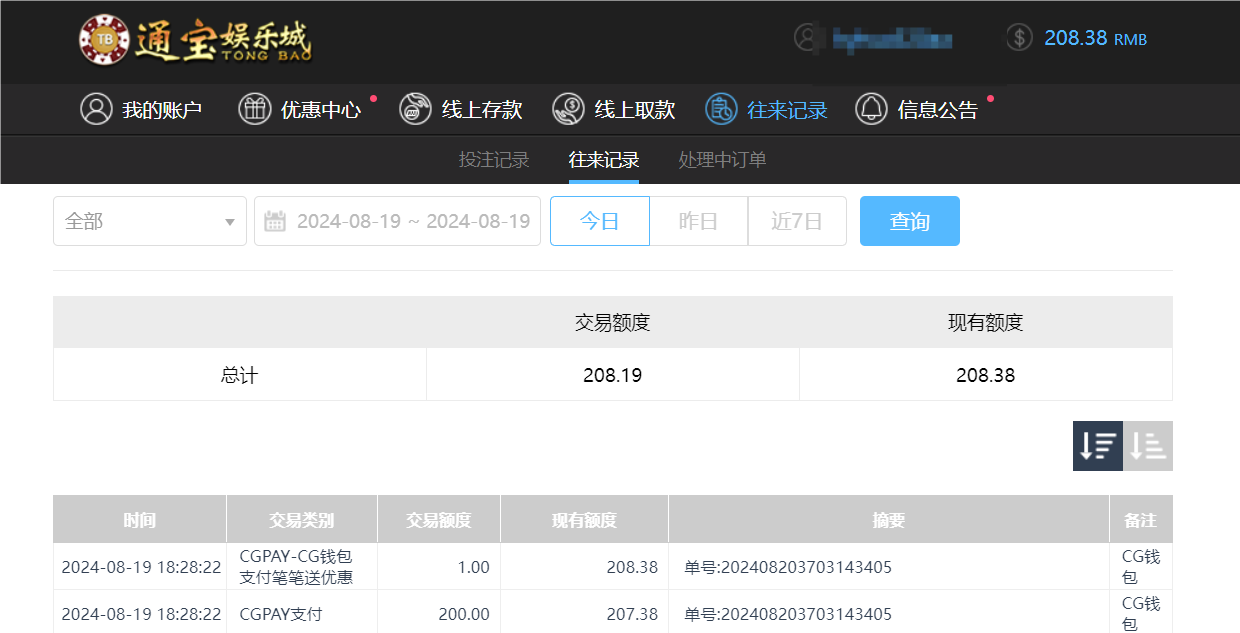Click the dollar balance icon next to 208.38
This screenshot has width=1240, height=633.
click(1020, 38)
